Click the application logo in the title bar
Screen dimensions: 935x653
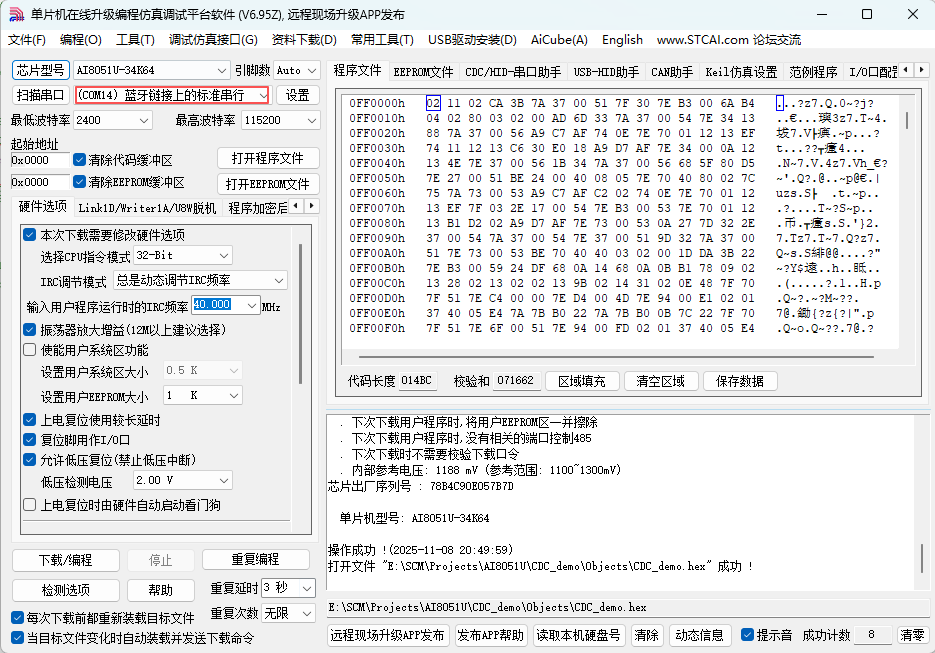click(14, 14)
